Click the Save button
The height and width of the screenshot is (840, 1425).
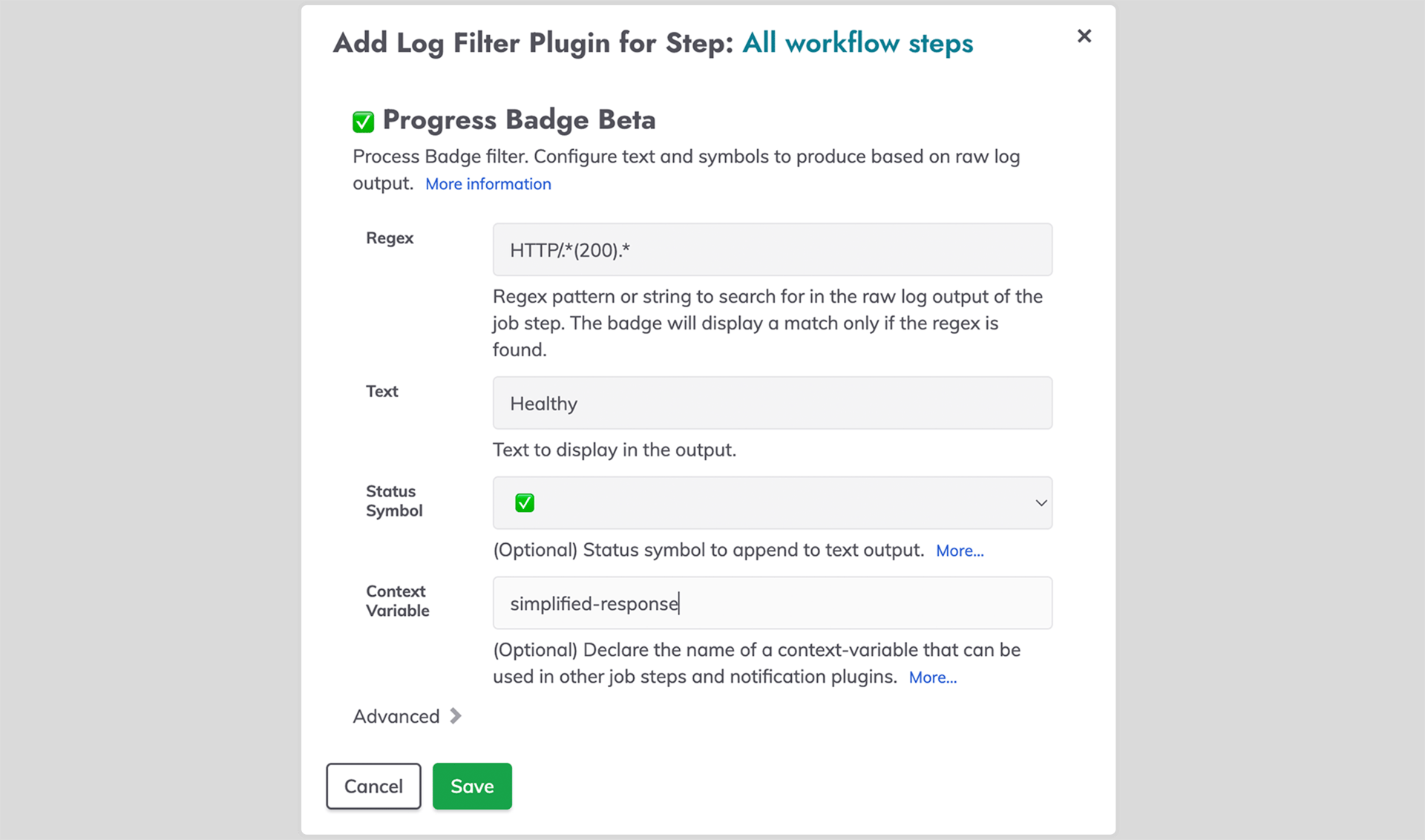pos(472,786)
